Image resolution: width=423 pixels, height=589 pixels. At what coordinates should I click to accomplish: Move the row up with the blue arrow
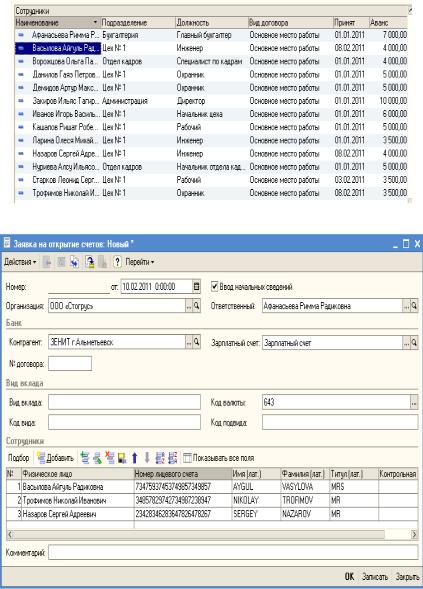tap(134, 458)
